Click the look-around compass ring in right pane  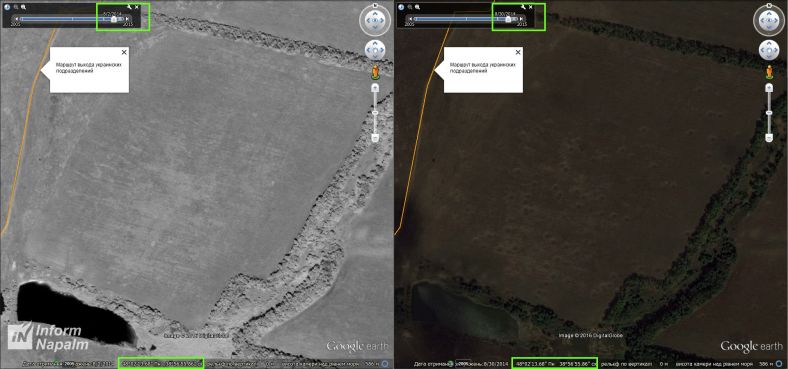[769, 20]
